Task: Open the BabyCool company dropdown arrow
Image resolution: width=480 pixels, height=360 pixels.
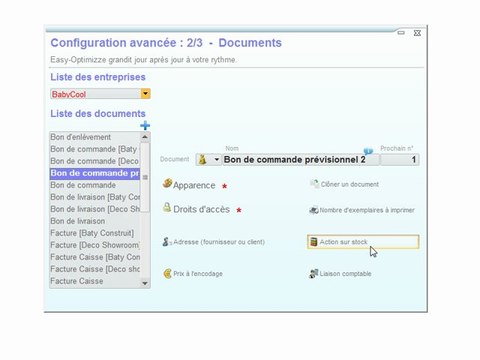Action: pos(145,94)
